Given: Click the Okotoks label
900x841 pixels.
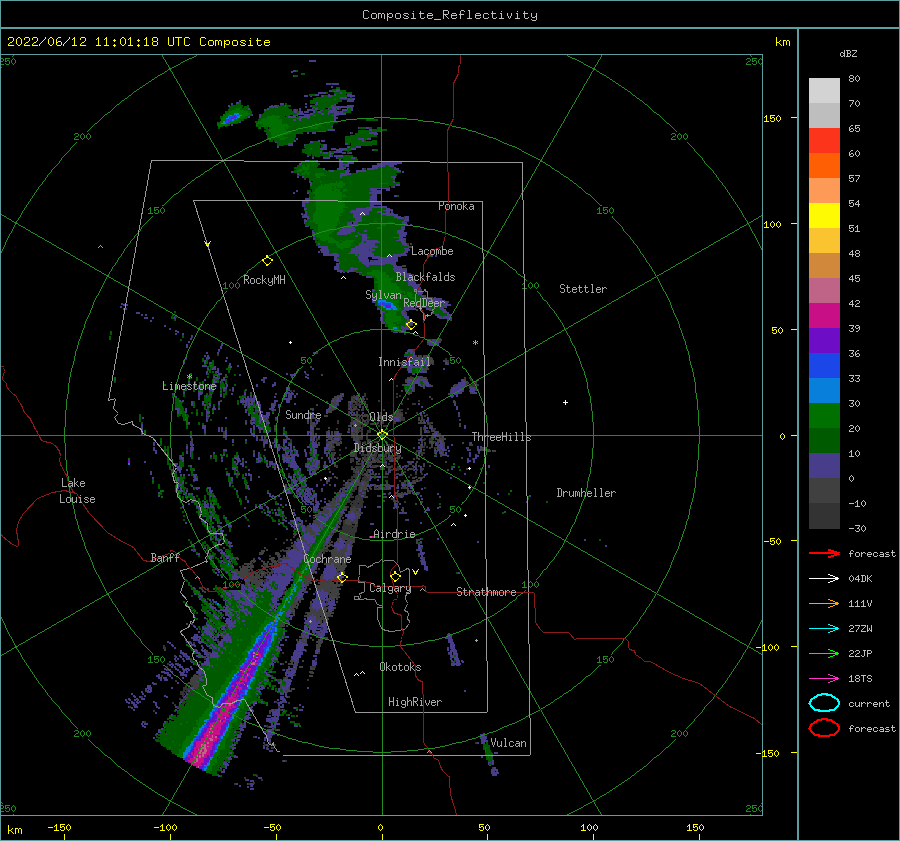Looking at the screenshot, I should [x=400, y=667].
